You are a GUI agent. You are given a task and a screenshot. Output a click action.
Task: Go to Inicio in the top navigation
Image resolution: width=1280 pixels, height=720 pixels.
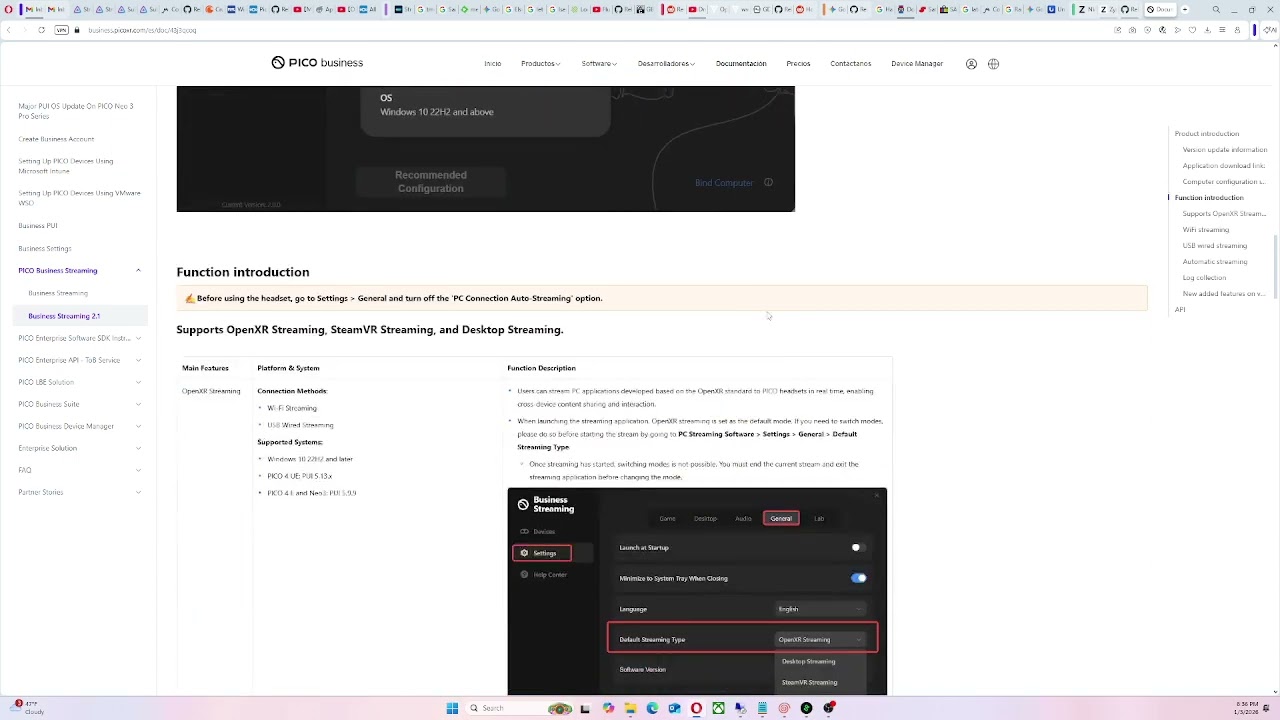pyautogui.click(x=492, y=64)
